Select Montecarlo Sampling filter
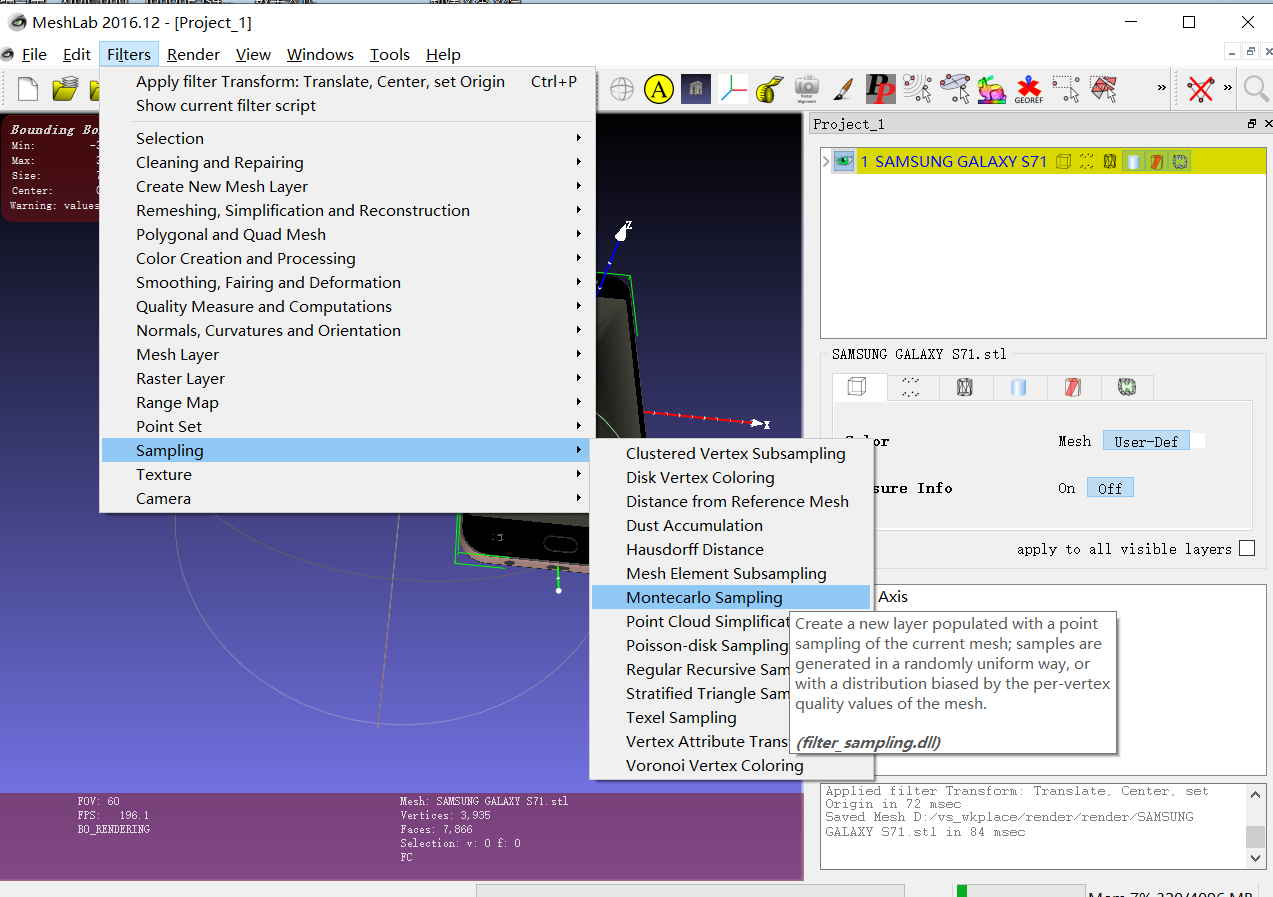Screen dimensions: 1273x897 point(731,597)
